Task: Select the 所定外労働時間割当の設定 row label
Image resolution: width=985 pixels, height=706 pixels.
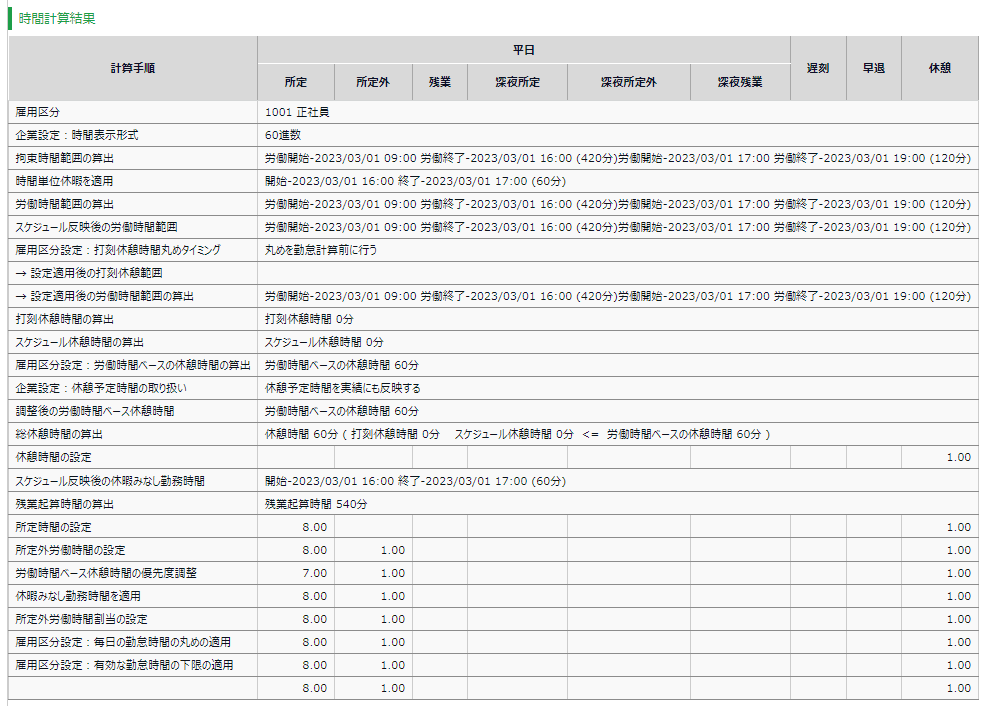Action: pyautogui.click(x=81, y=619)
